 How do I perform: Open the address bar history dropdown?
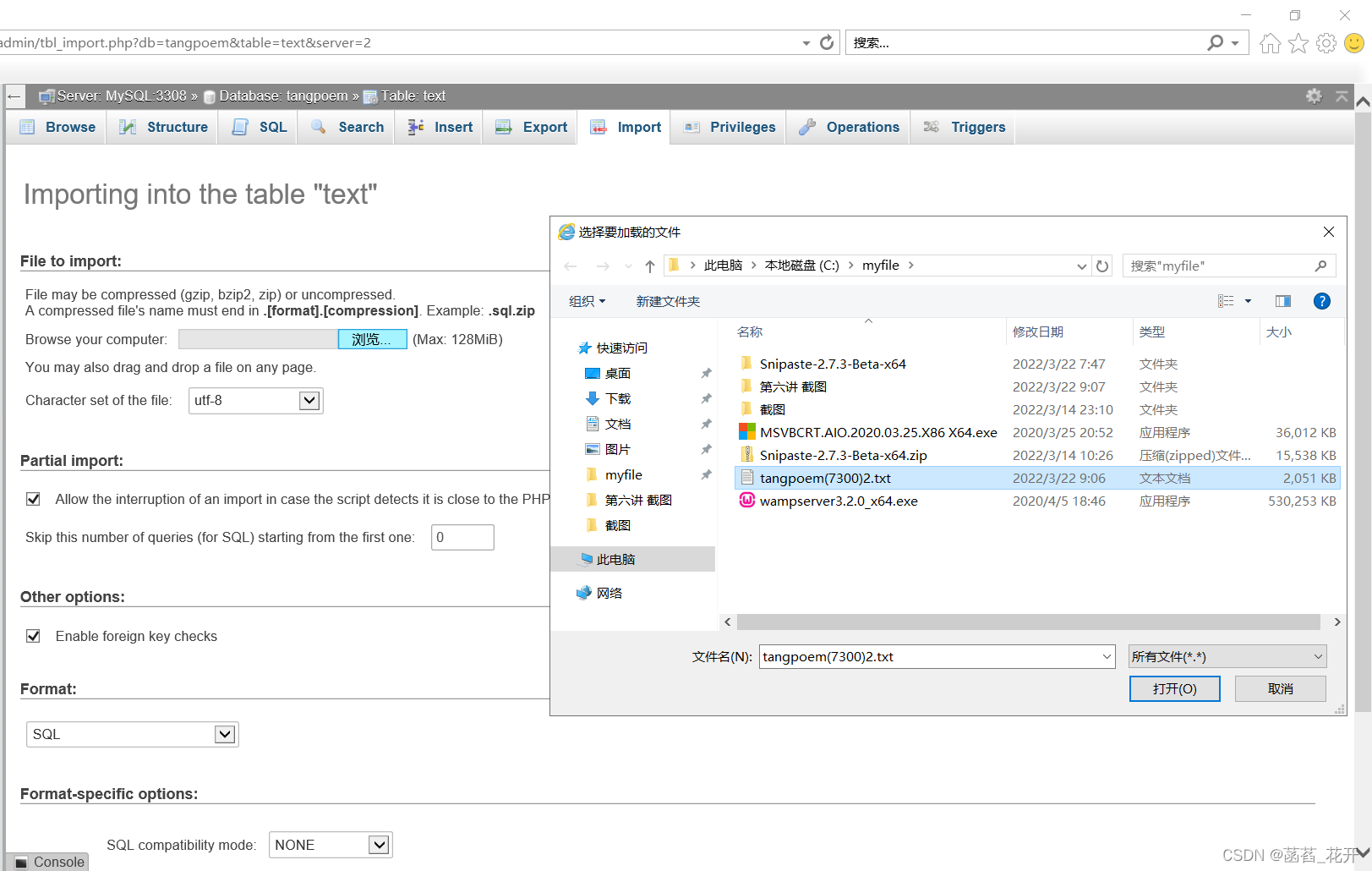point(806,43)
